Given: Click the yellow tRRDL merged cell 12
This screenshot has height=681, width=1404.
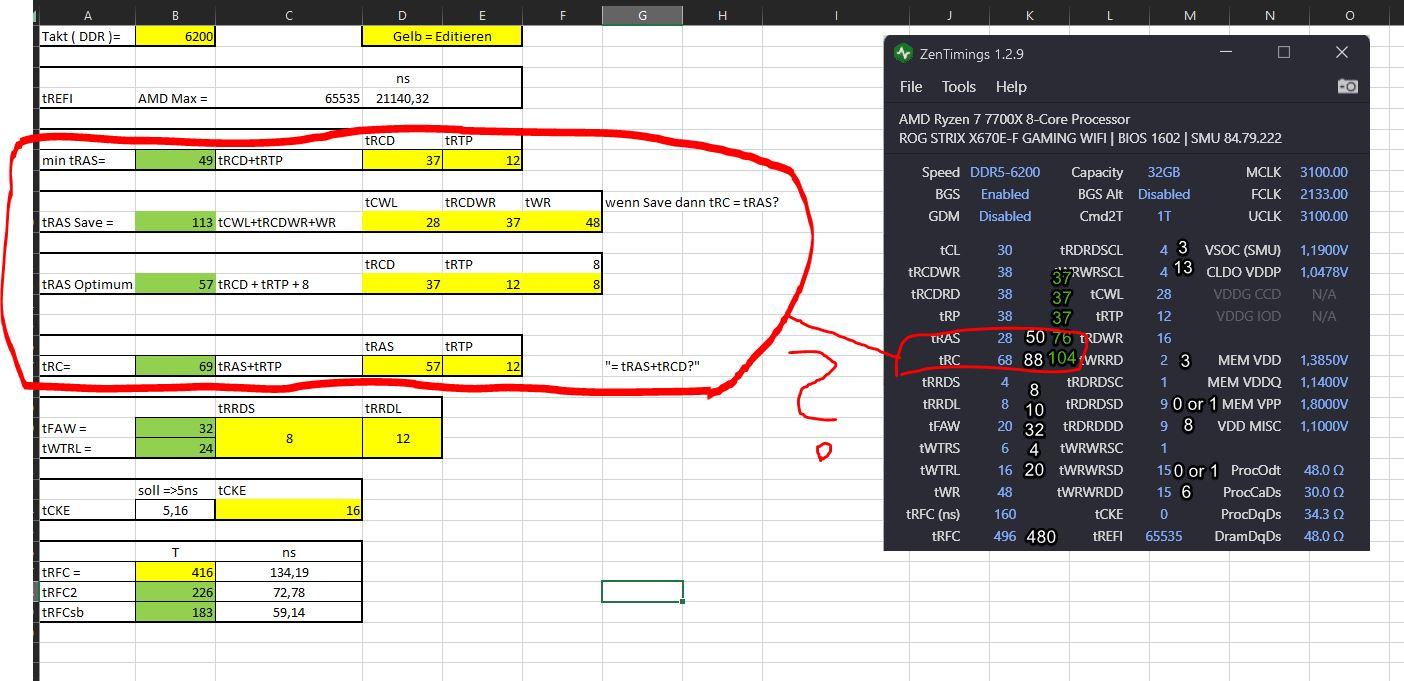Looking at the screenshot, I should coord(402,438).
